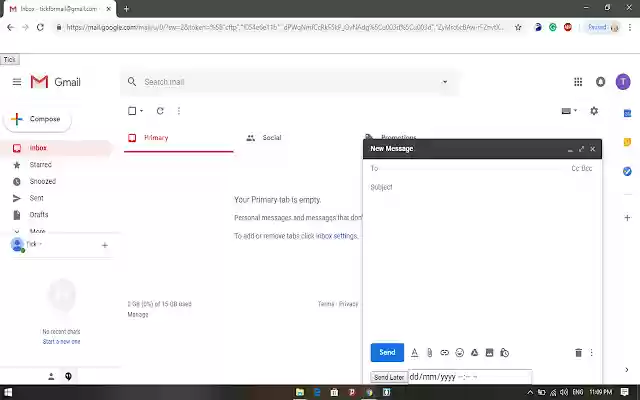
Task: Toggle confidential mode icon
Action: (x=504, y=353)
